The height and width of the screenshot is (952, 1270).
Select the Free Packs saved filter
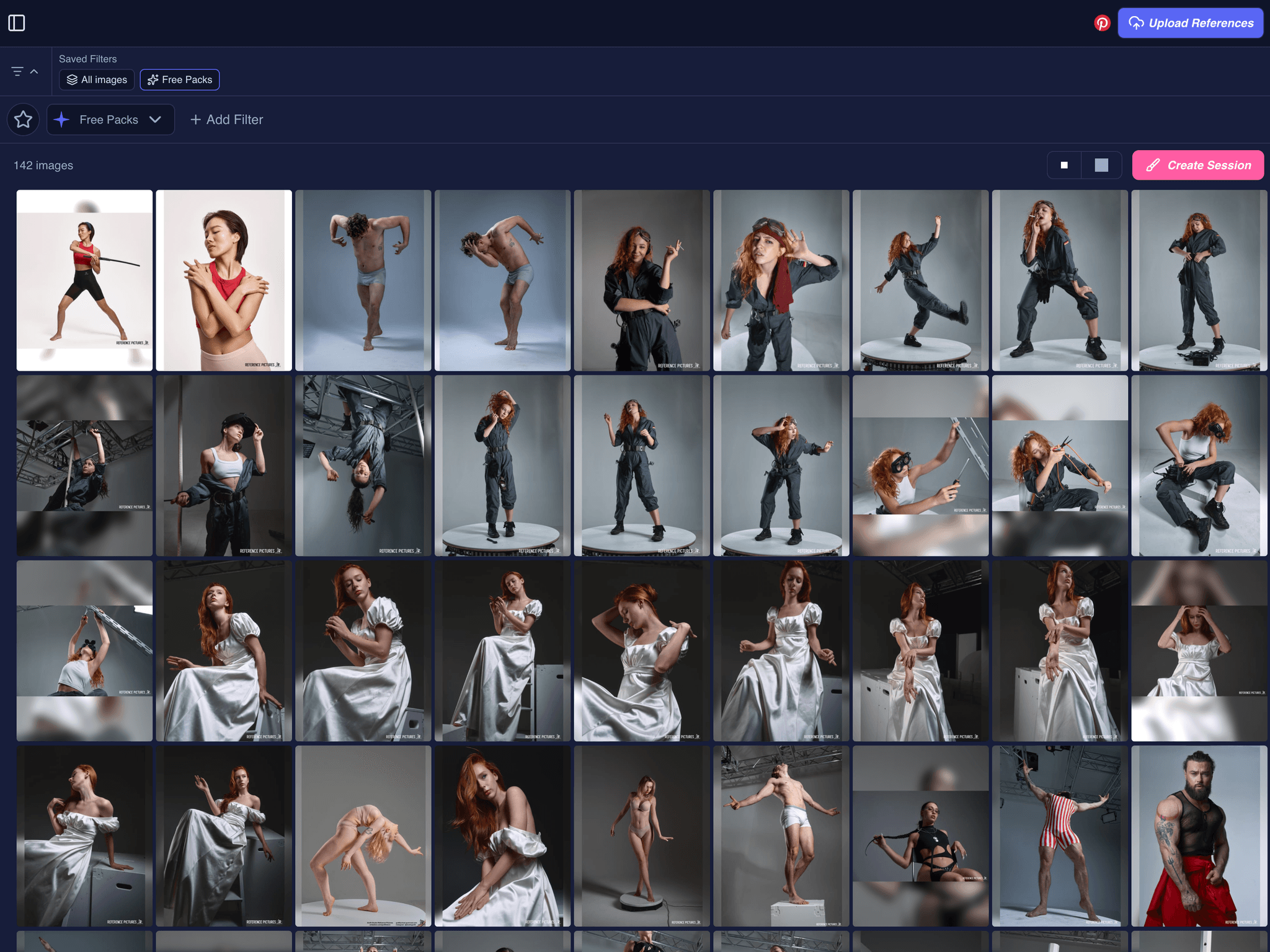click(180, 79)
